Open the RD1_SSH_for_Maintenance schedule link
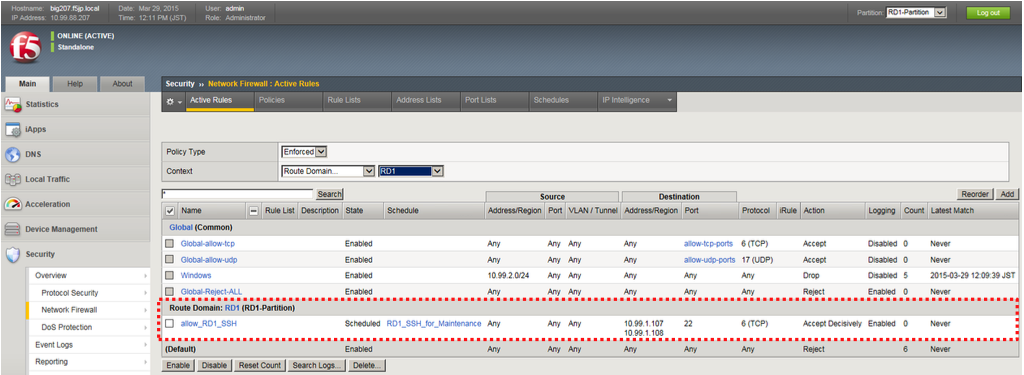The image size is (1024, 375). click(x=434, y=323)
